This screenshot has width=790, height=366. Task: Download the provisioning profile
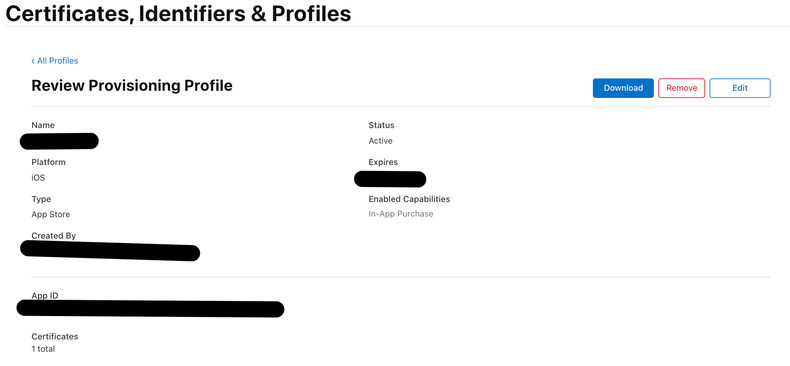tap(623, 88)
